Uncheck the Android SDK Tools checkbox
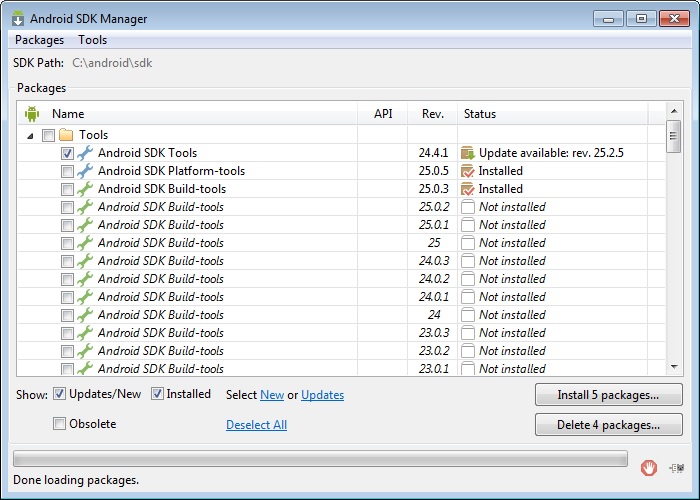 [x=67, y=153]
